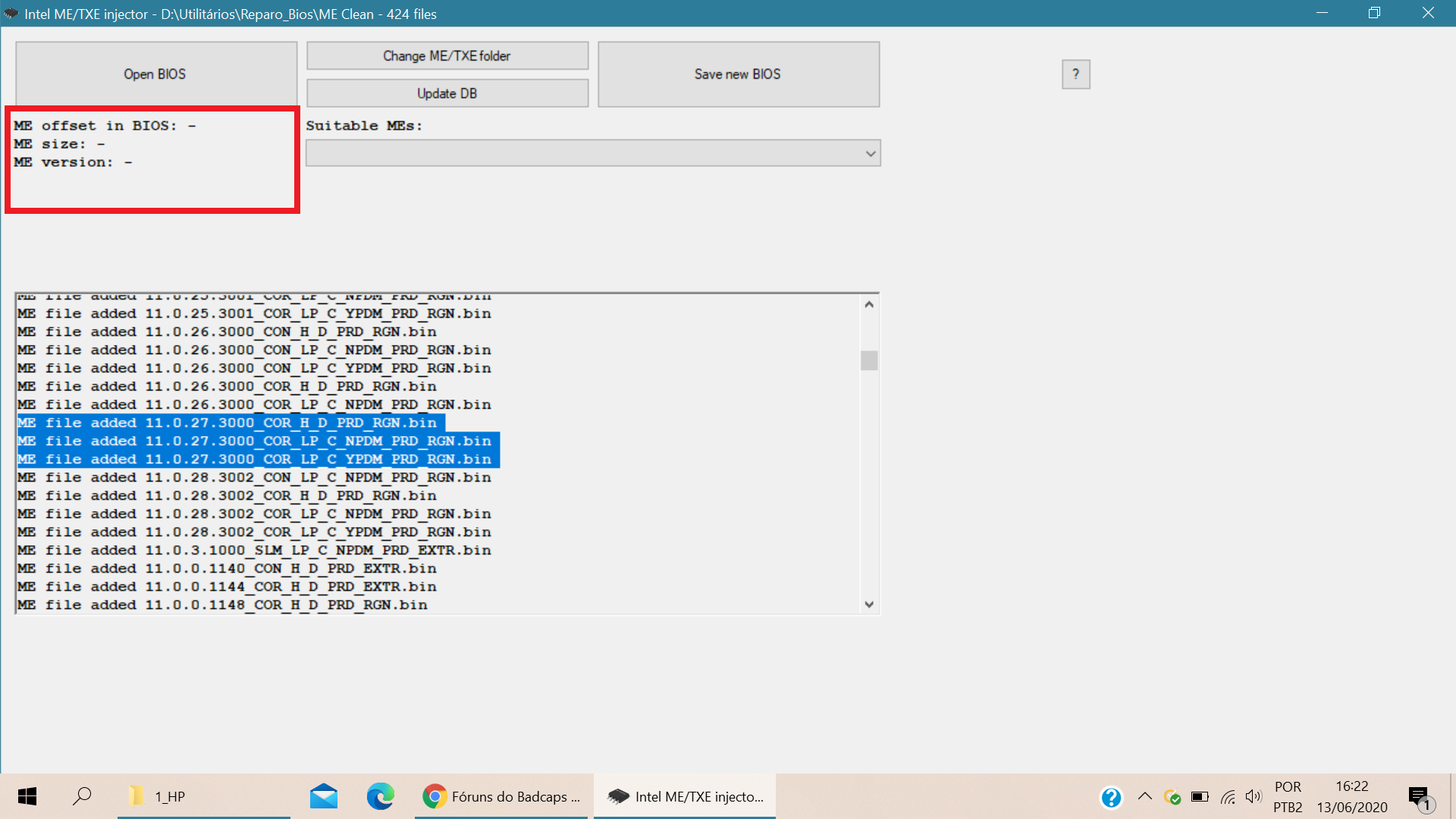Select line 11.0.26.3000_COR_H_D_PRD_RGN.bin
The width and height of the screenshot is (1456, 819).
pyautogui.click(x=227, y=387)
